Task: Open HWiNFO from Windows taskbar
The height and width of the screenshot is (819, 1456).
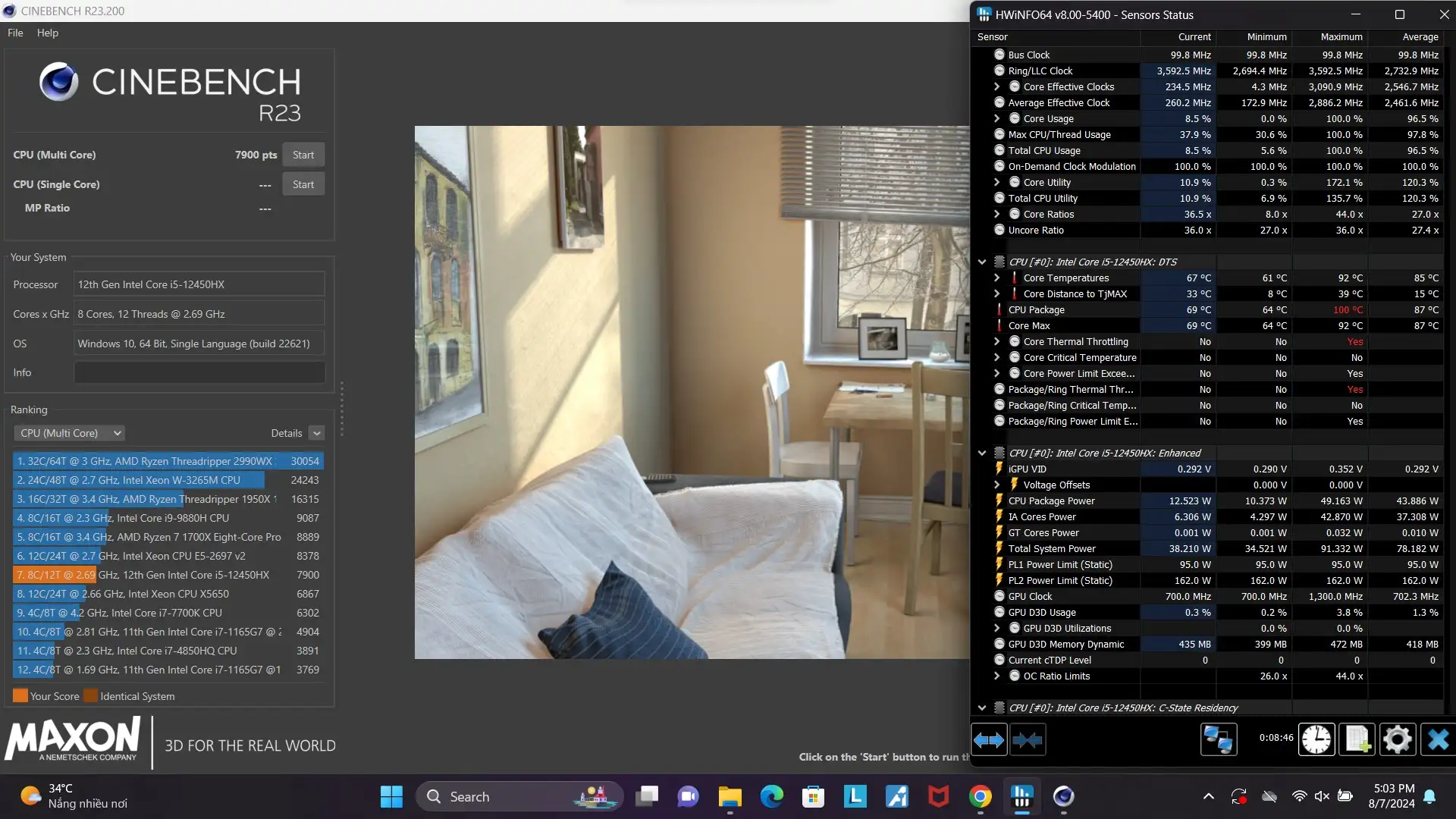Action: click(1021, 796)
